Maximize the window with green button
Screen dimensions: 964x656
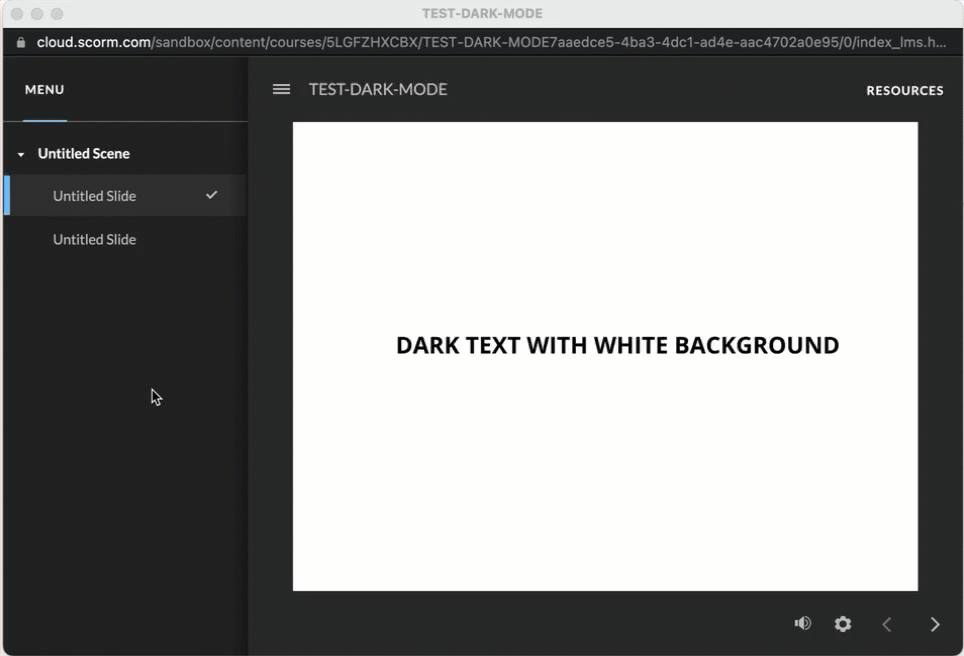57,14
